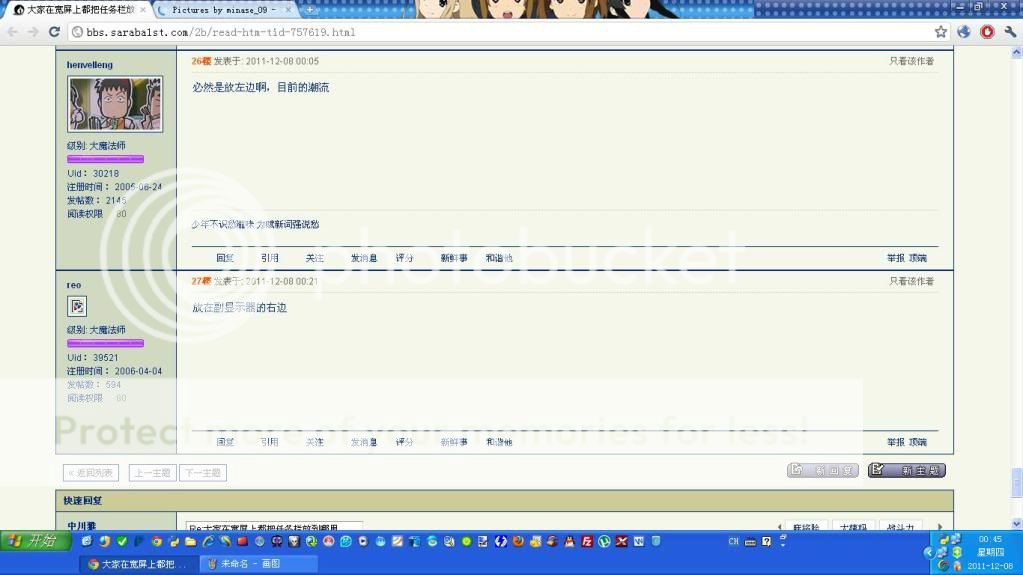
Task: Click the CN language bar indicator
Action: pyautogui.click(x=733, y=541)
